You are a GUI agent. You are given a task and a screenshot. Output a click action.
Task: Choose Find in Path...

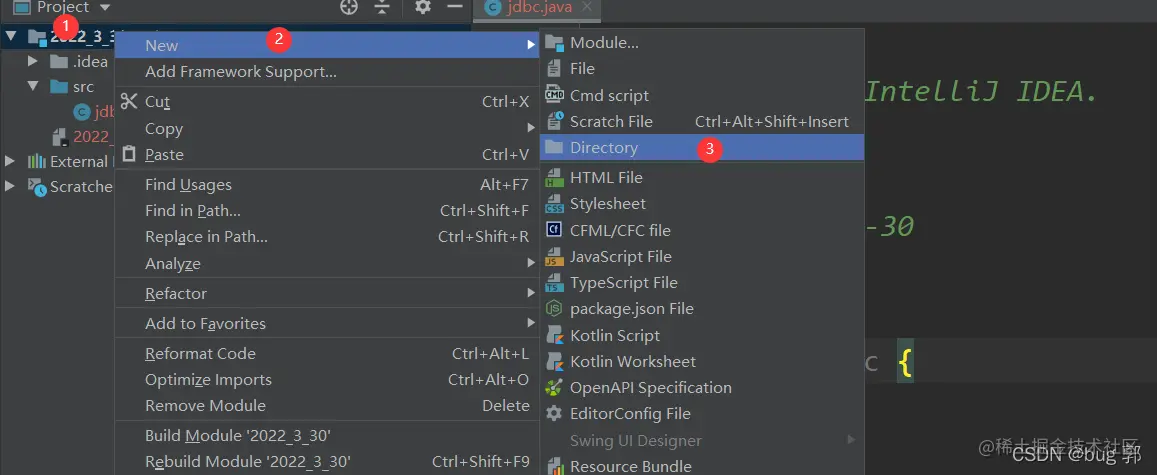tap(326, 210)
